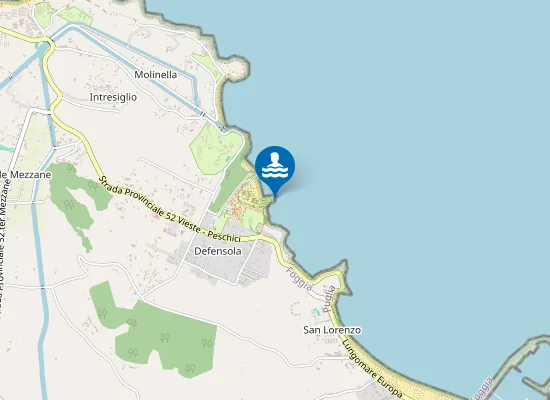Click Strada Provinciale 52 Vieste - Peschici label

click(x=170, y=209)
